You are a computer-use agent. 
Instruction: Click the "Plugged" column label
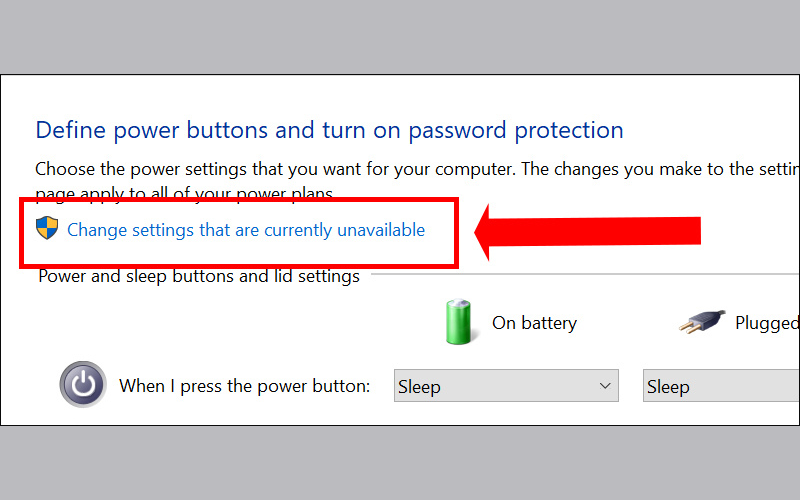point(767,323)
